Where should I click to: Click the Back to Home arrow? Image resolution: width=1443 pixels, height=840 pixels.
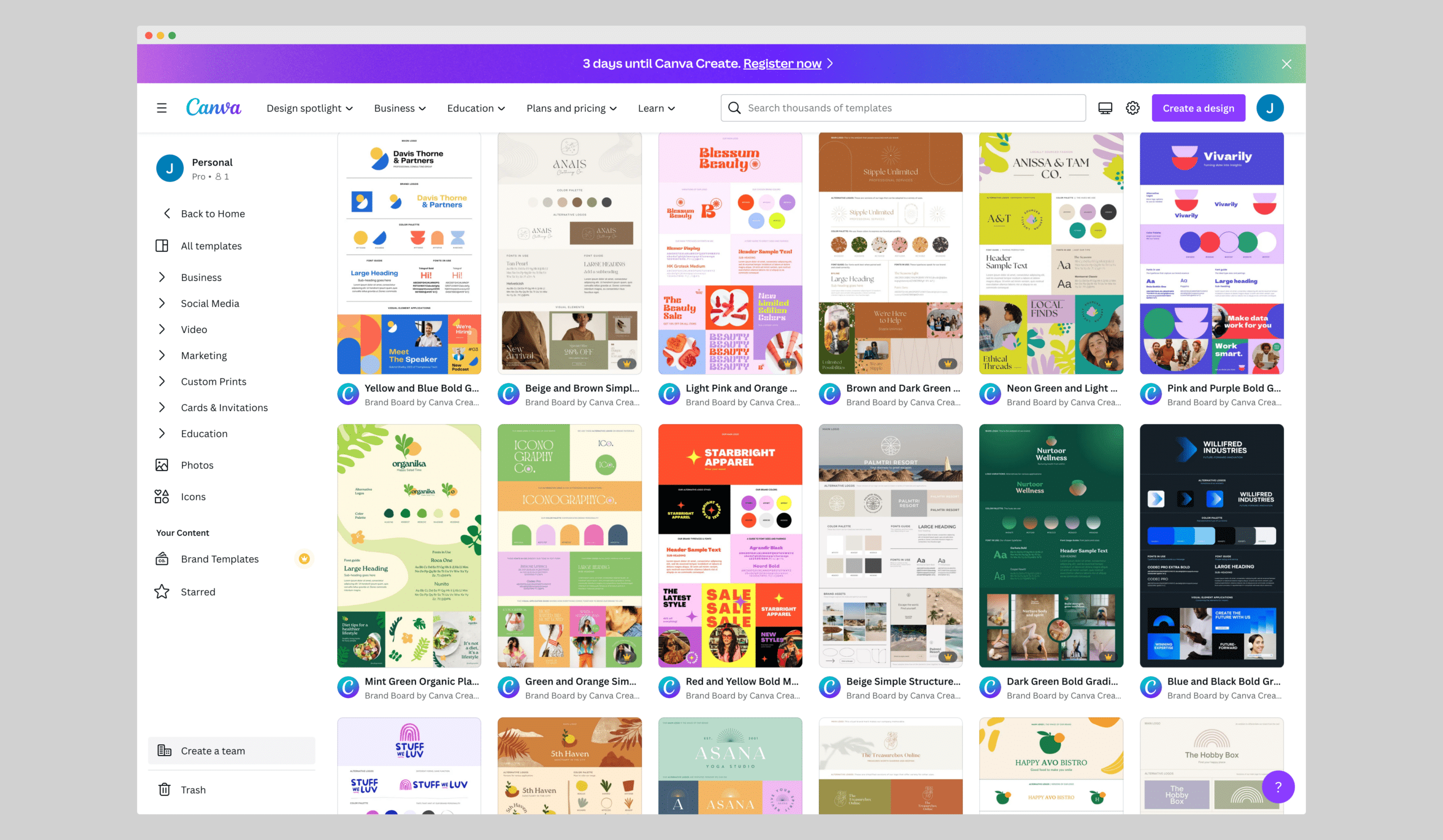[167, 214]
